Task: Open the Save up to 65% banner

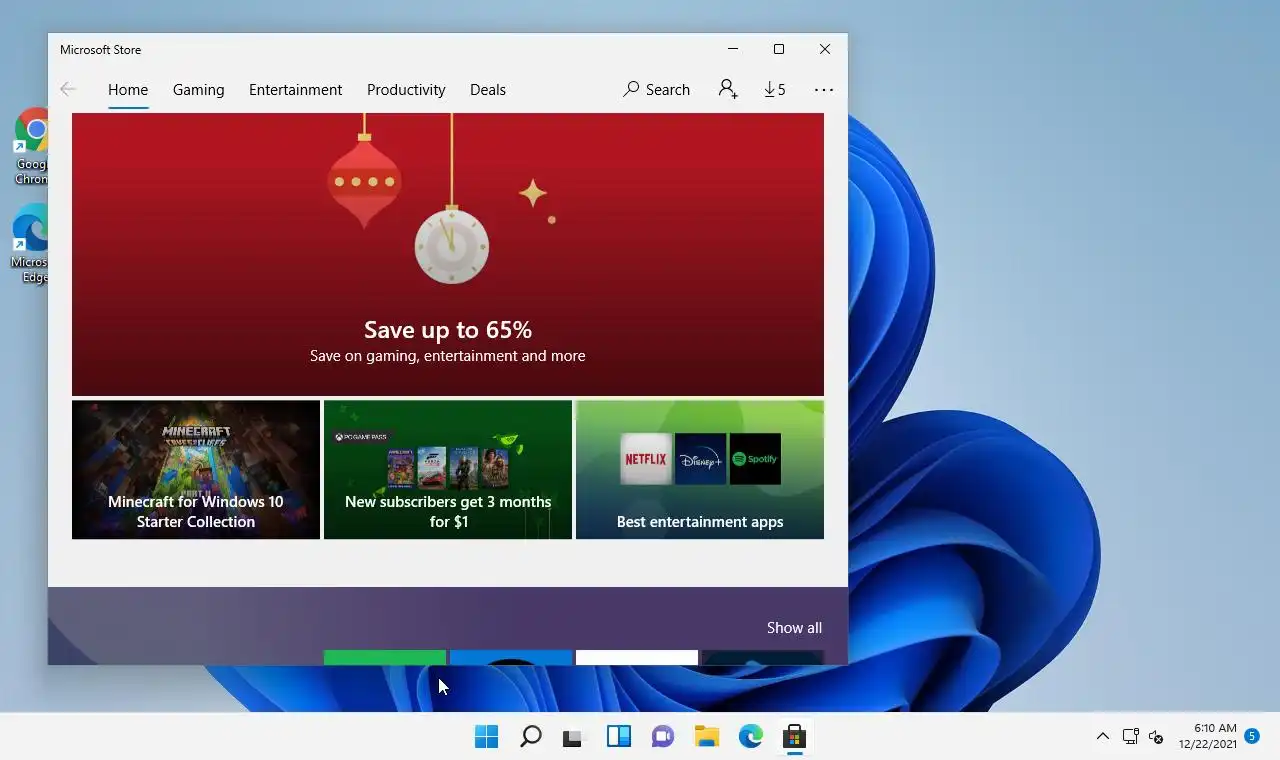Action: 448,254
